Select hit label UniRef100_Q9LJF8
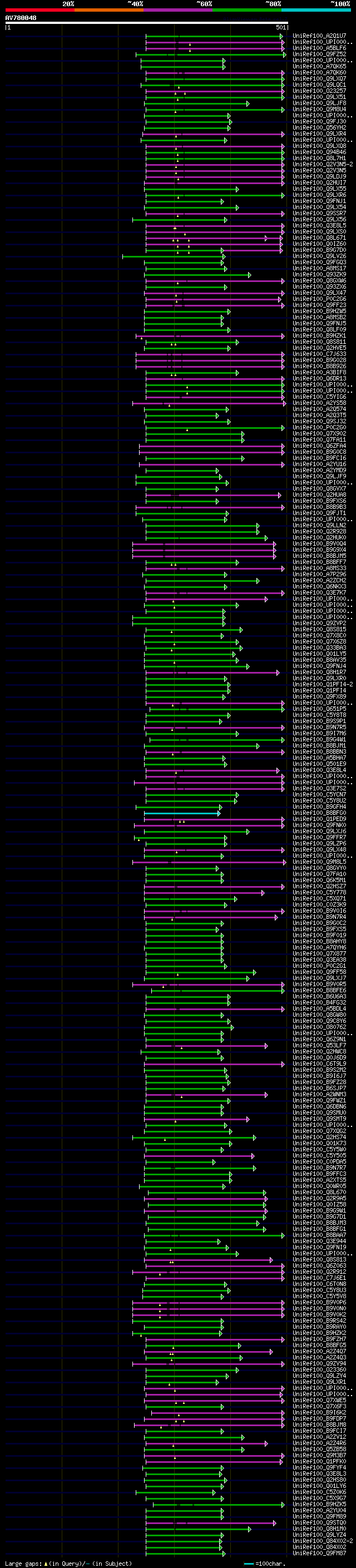 pyautogui.click(x=319, y=103)
